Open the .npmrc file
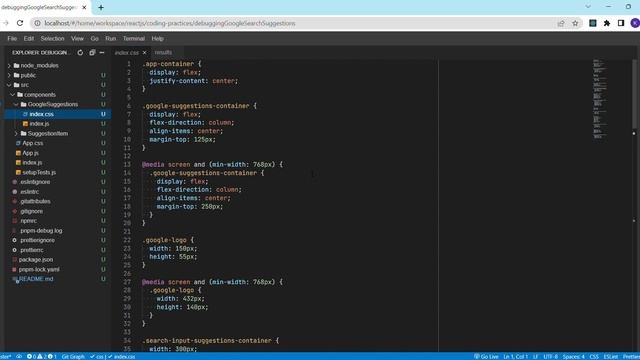The width and height of the screenshot is (640, 360). tap(29, 221)
